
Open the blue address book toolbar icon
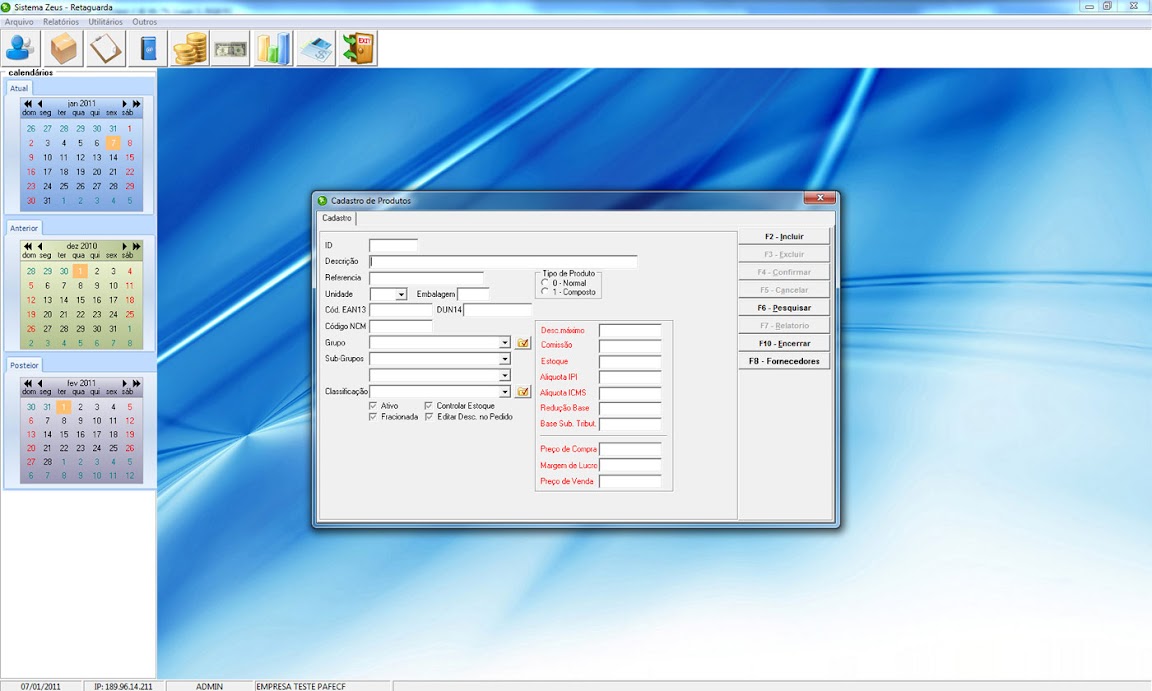coord(147,49)
